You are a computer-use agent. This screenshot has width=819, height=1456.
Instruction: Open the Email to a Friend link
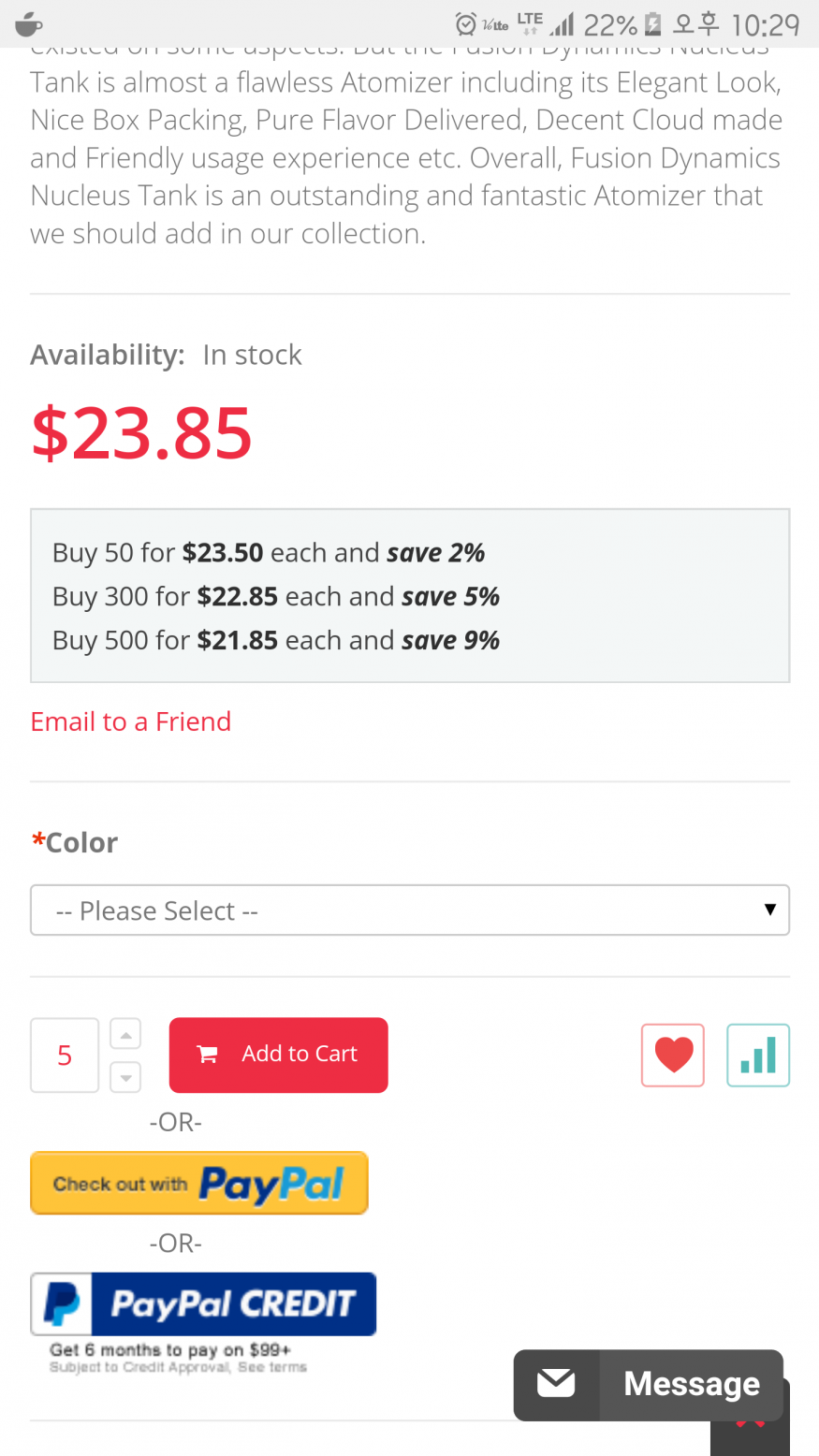(x=131, y=721)
